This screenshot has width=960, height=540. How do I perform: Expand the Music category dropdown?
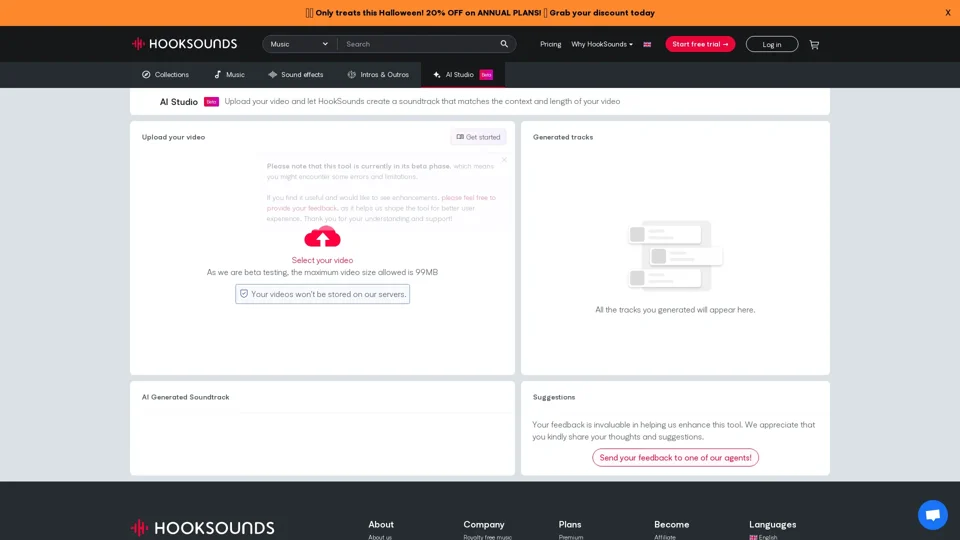point(299,44)
